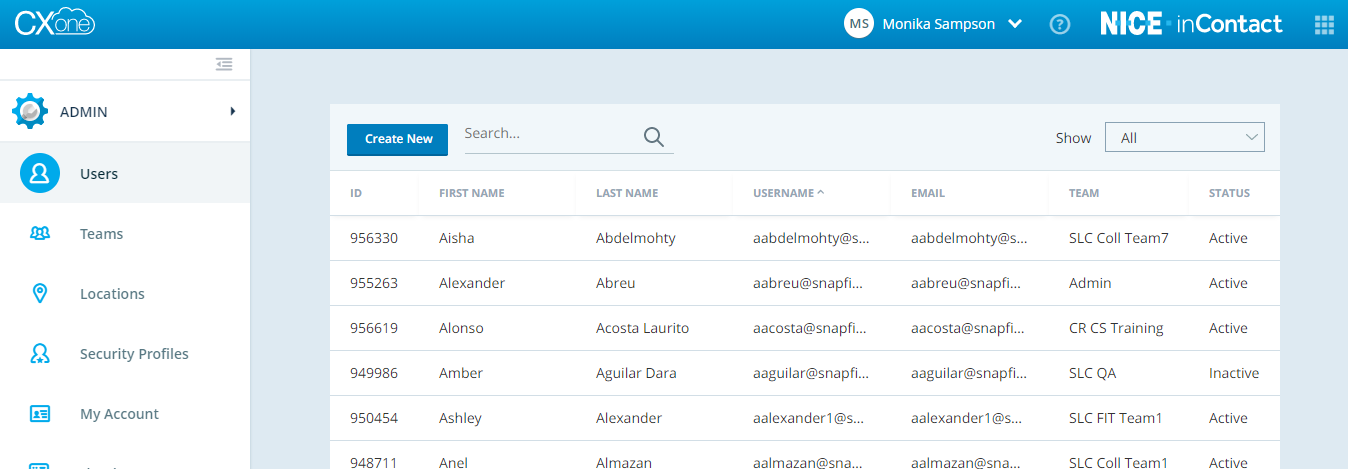Open the application launcher grid icon
The image size is (1348, 469).
[x=1324, y=24]
